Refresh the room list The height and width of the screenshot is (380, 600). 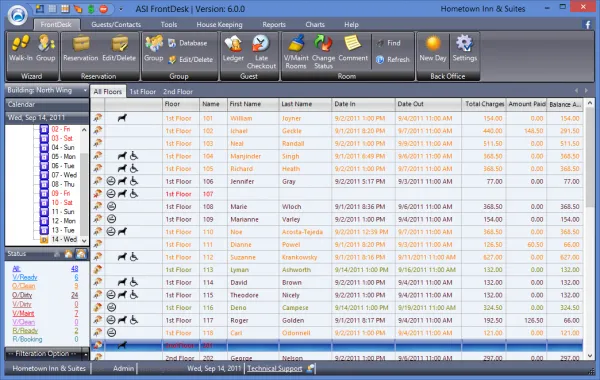pyautogui.click(x=393, y=60)
